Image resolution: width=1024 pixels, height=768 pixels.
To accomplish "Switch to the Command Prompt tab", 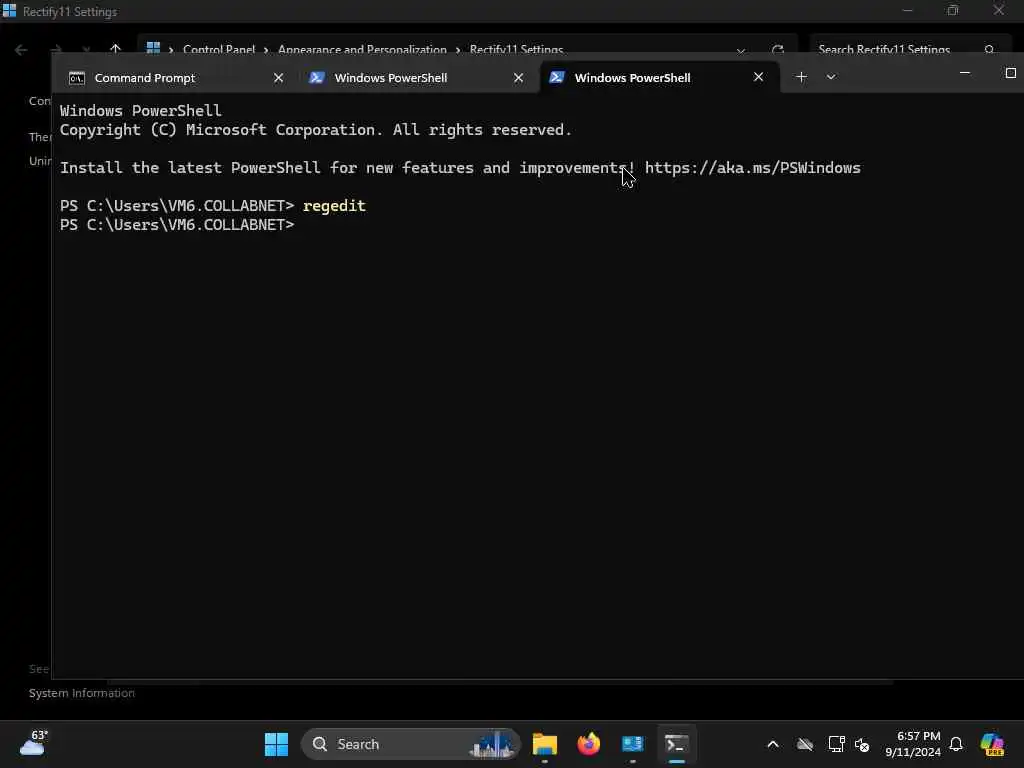I will click(x=175, y=78).
